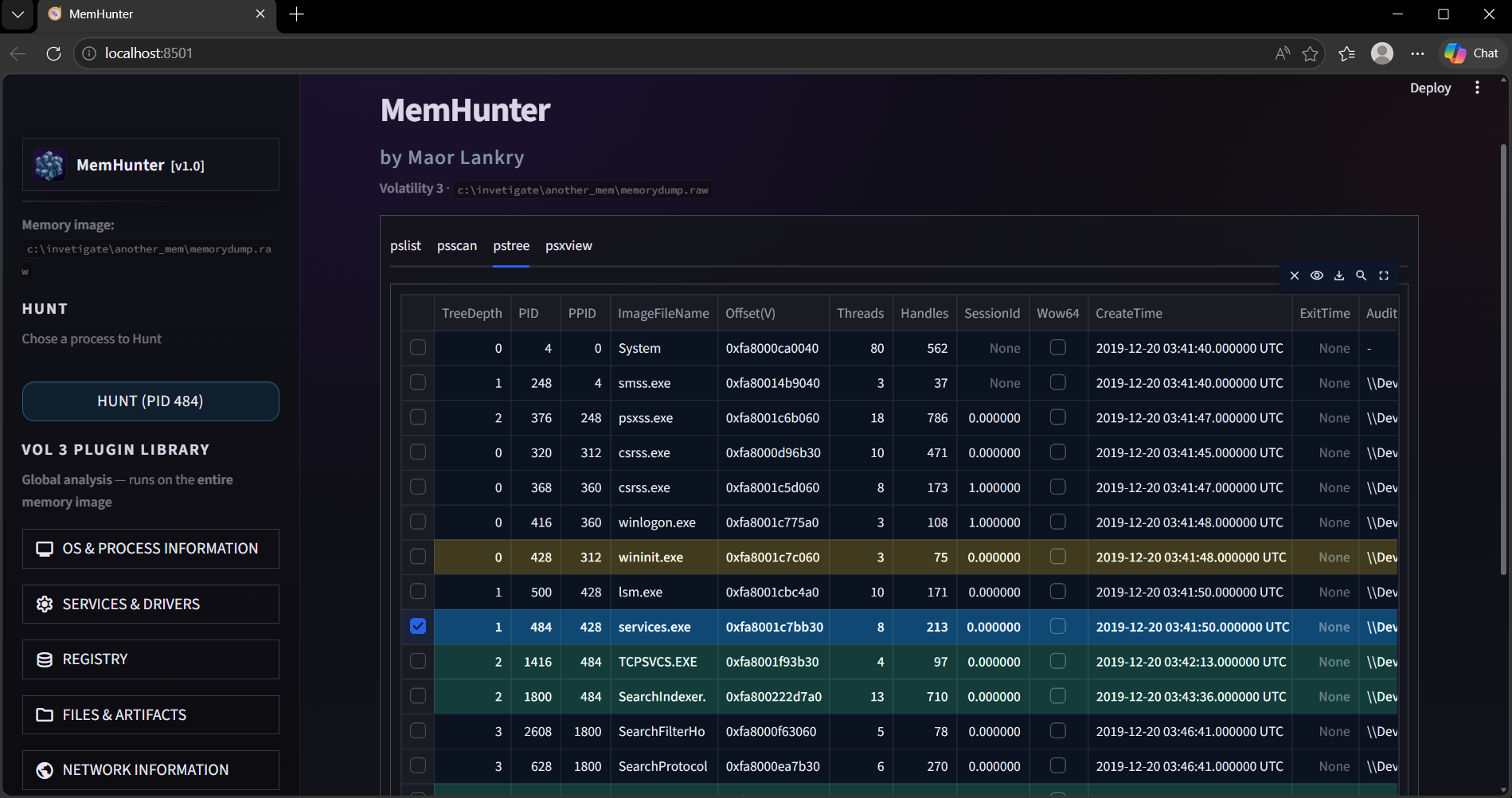This screenshot has height=798, width=1512.
Task: Expand OS & Process Information section
Action: click(x=150, y=549)
